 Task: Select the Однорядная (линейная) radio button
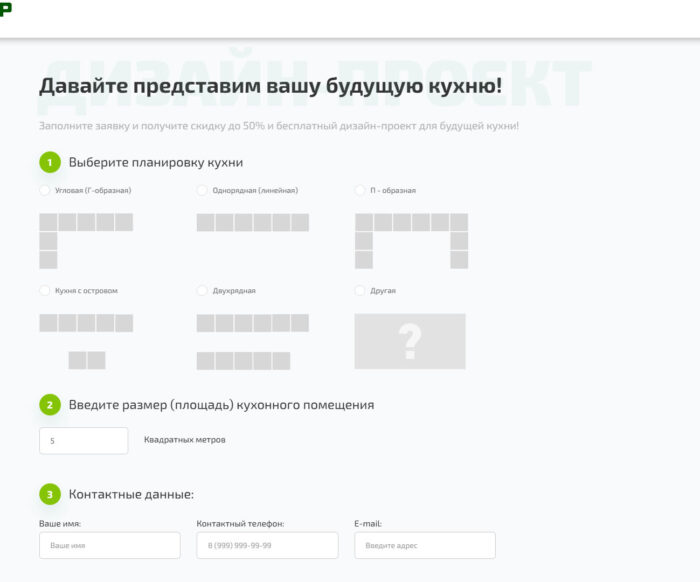[x=202, y=190]
